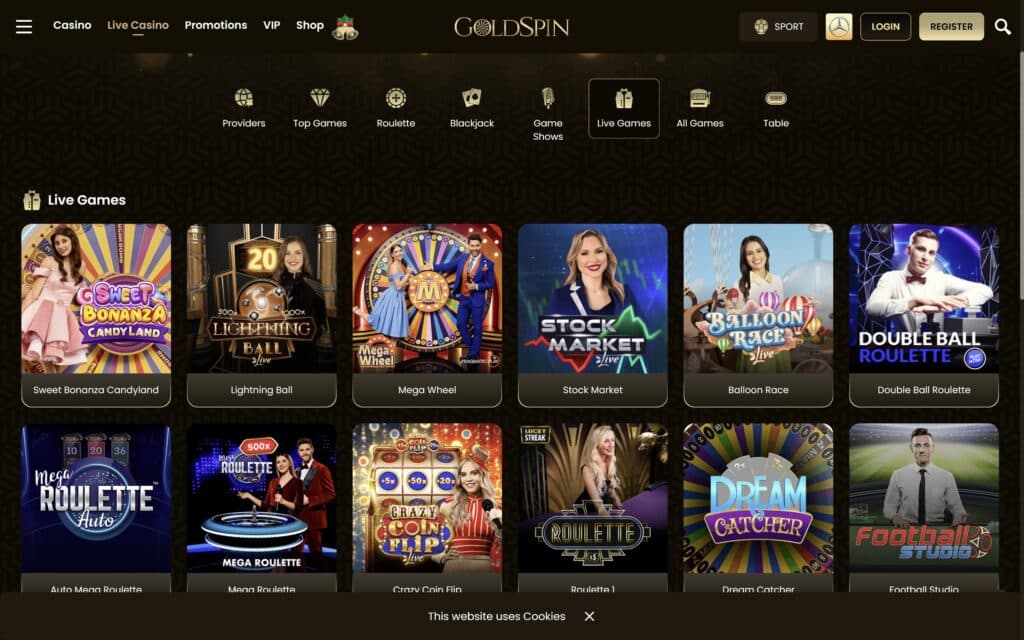Open the hamburger menu

[x=24, y=26]
